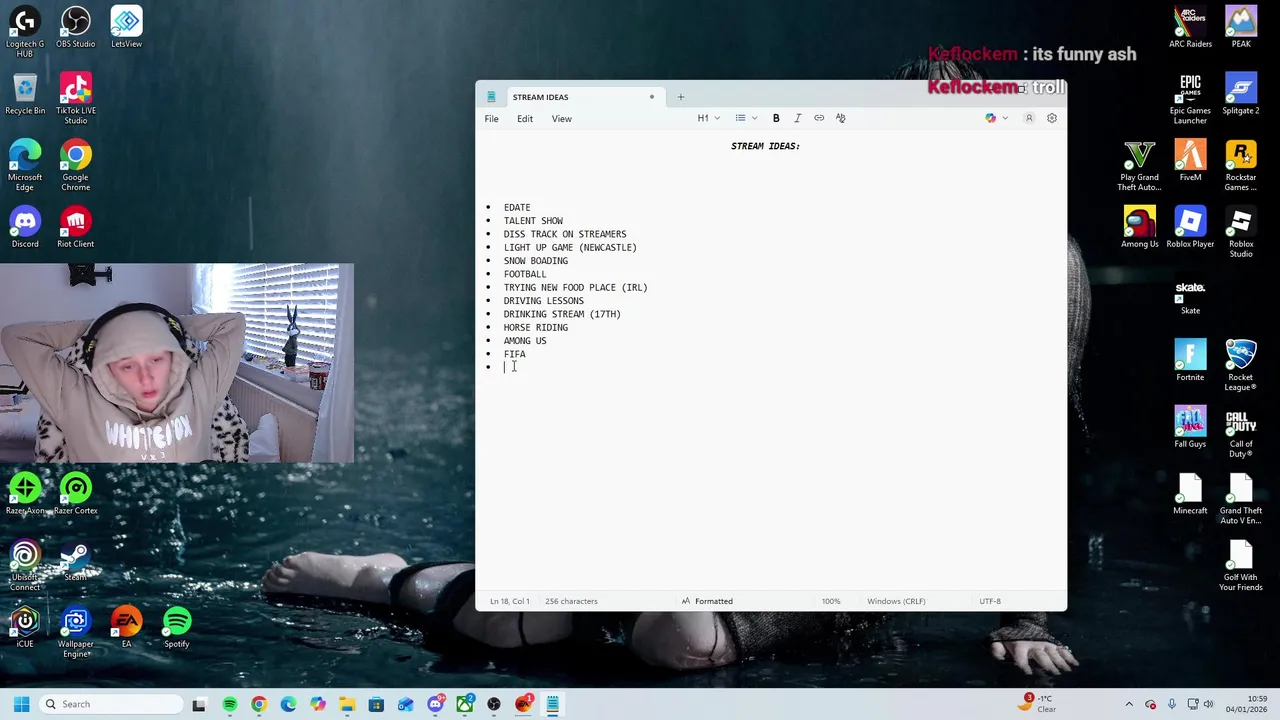This screenshot has width=1280, height=720.
Task: Open Microsoft Store from the taskbar
Action: click(x=376, y=704)
